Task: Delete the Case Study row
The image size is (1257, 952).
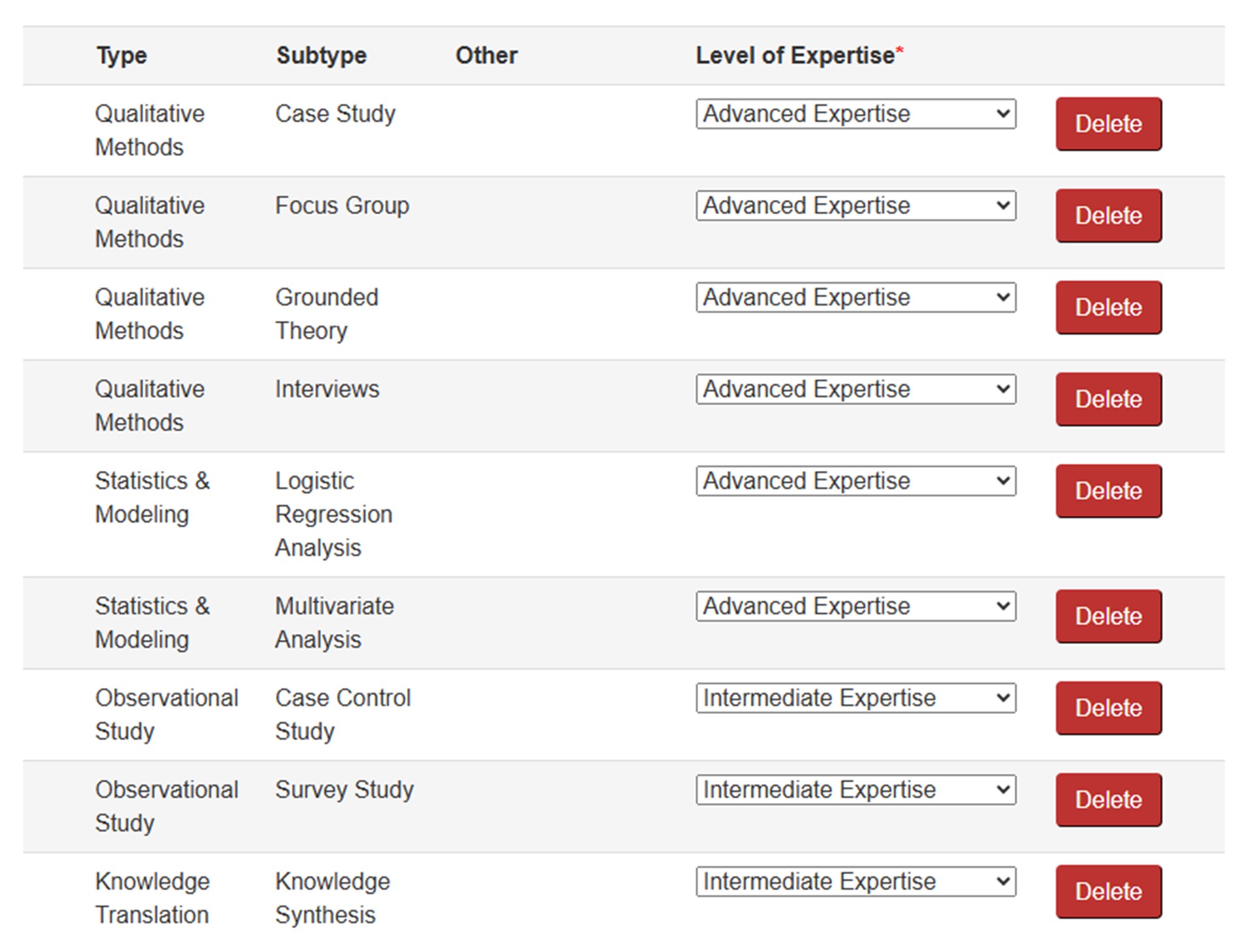Action: [1108, 124]
